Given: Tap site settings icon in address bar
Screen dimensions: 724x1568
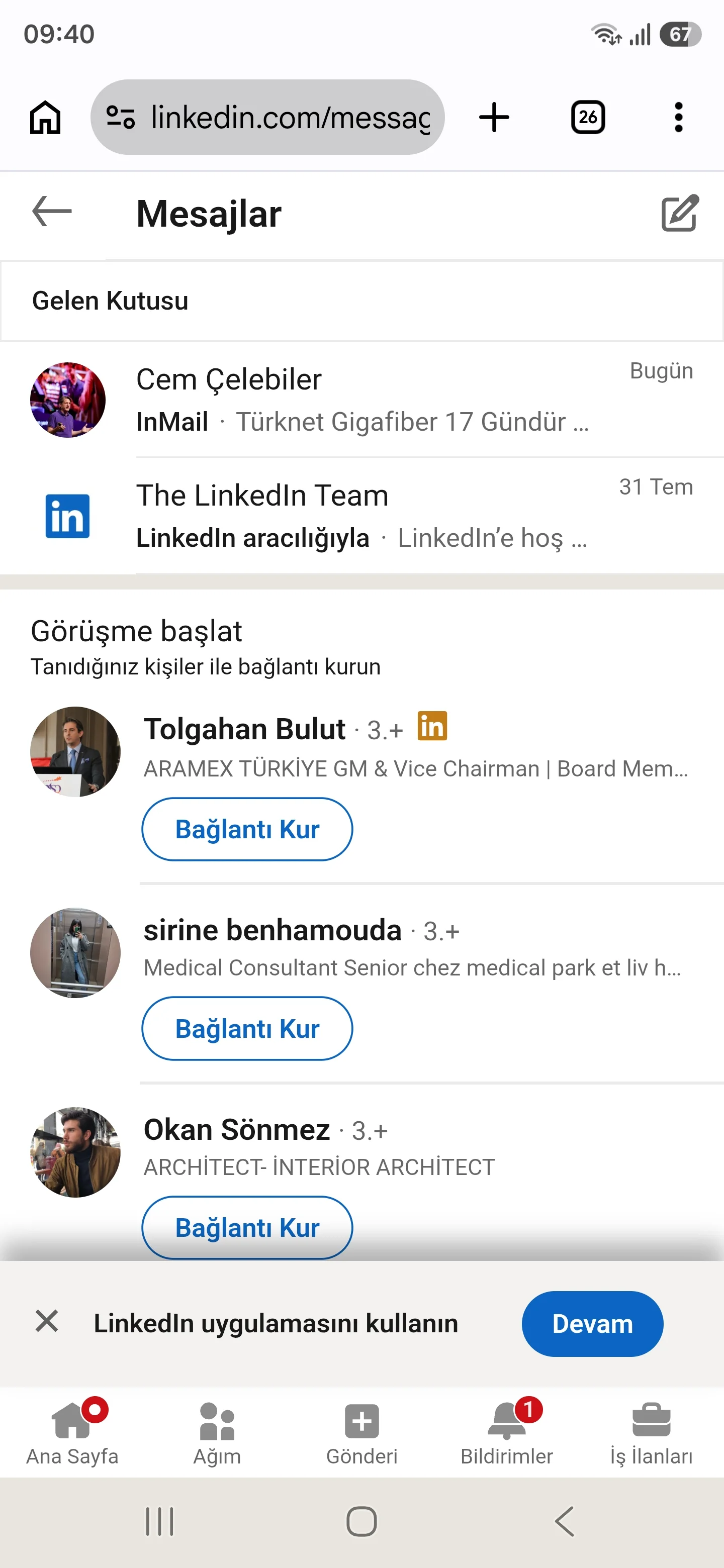Looking at the screenshot, I should click(x=120, y=117).
